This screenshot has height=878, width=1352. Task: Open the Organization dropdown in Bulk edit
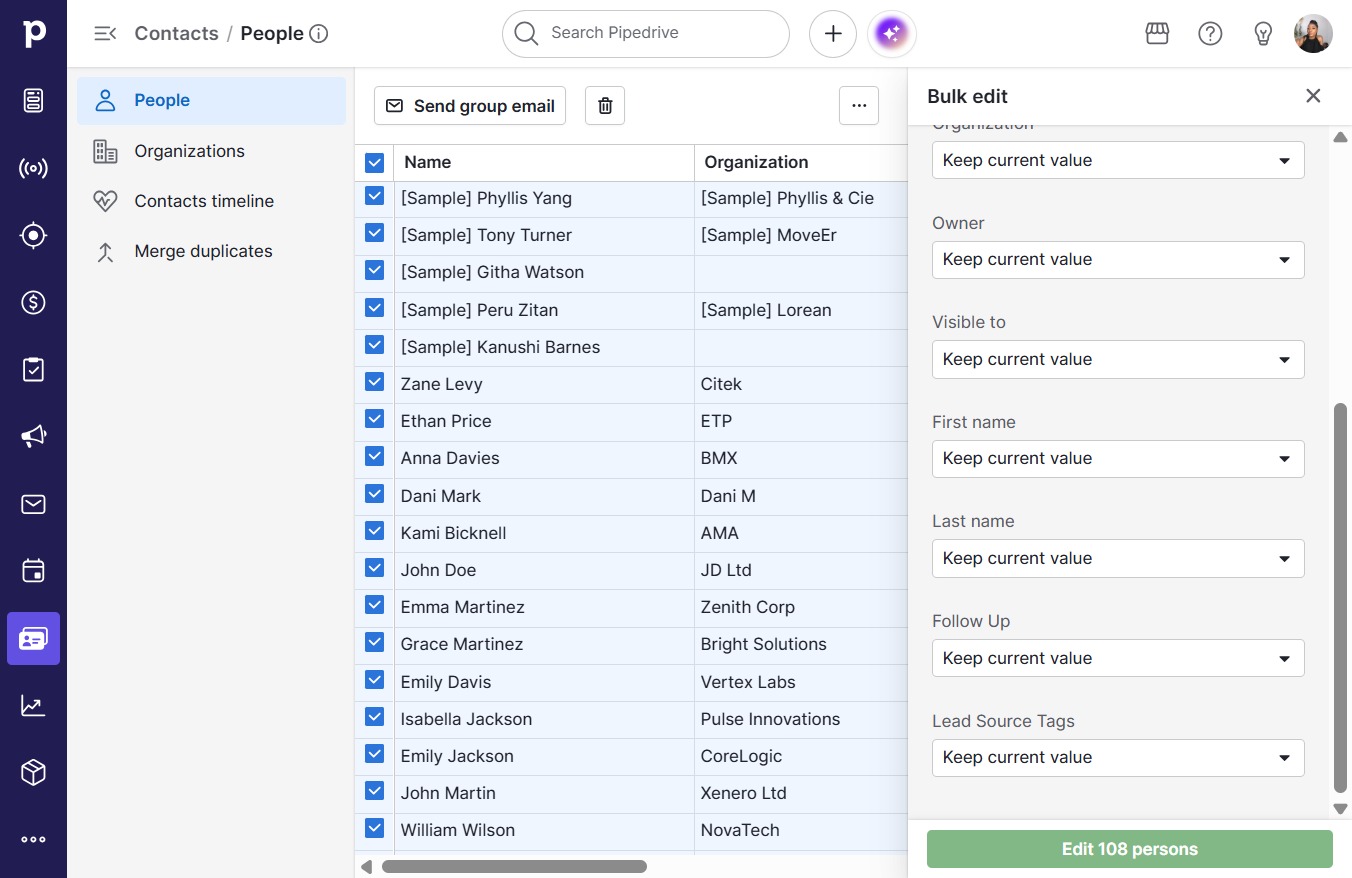click(x=1118, y=160)
